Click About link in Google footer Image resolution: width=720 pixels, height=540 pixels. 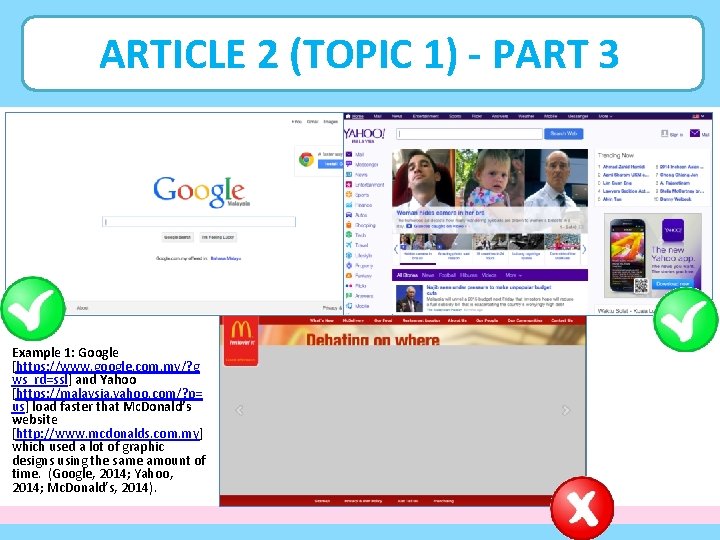82,308
